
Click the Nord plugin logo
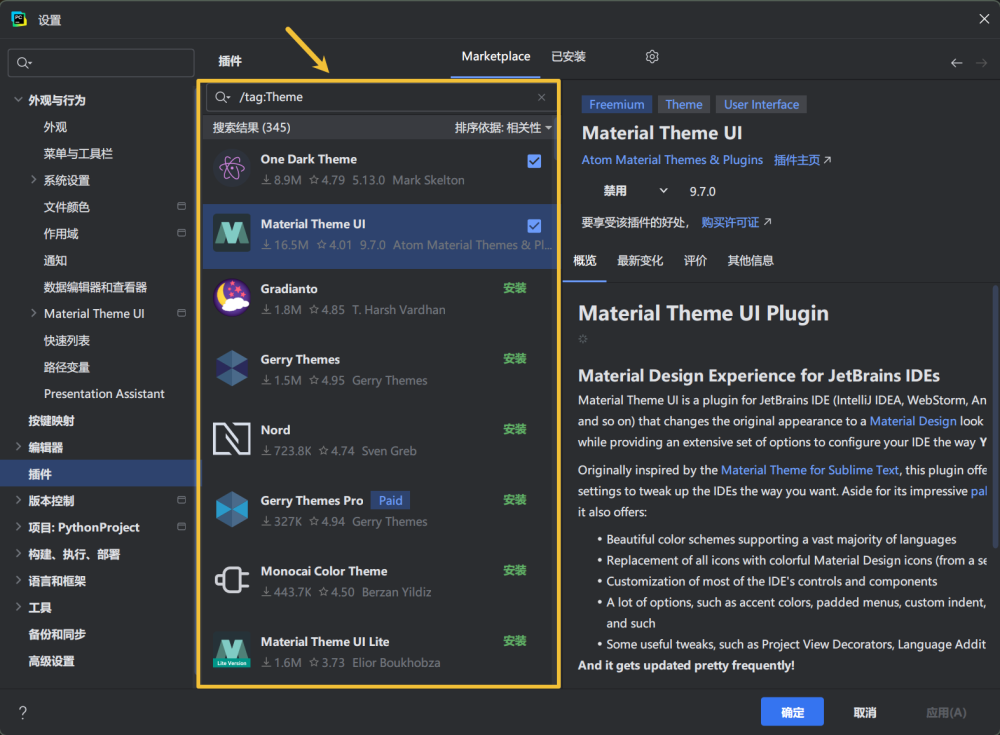pos(232,439)
